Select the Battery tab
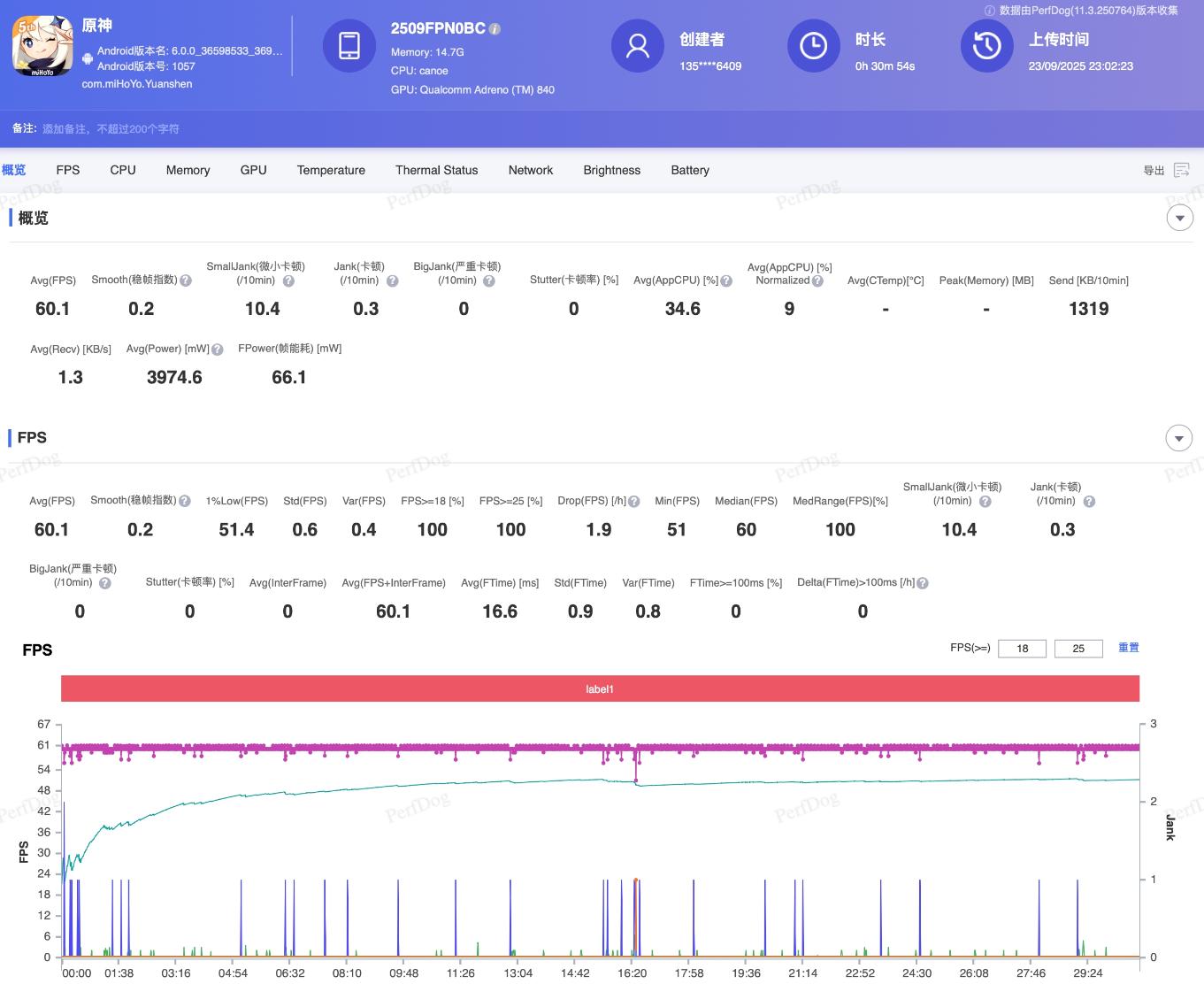This screenshot has height=984, width=1204. pyautogui.click(x=690, y=170)
